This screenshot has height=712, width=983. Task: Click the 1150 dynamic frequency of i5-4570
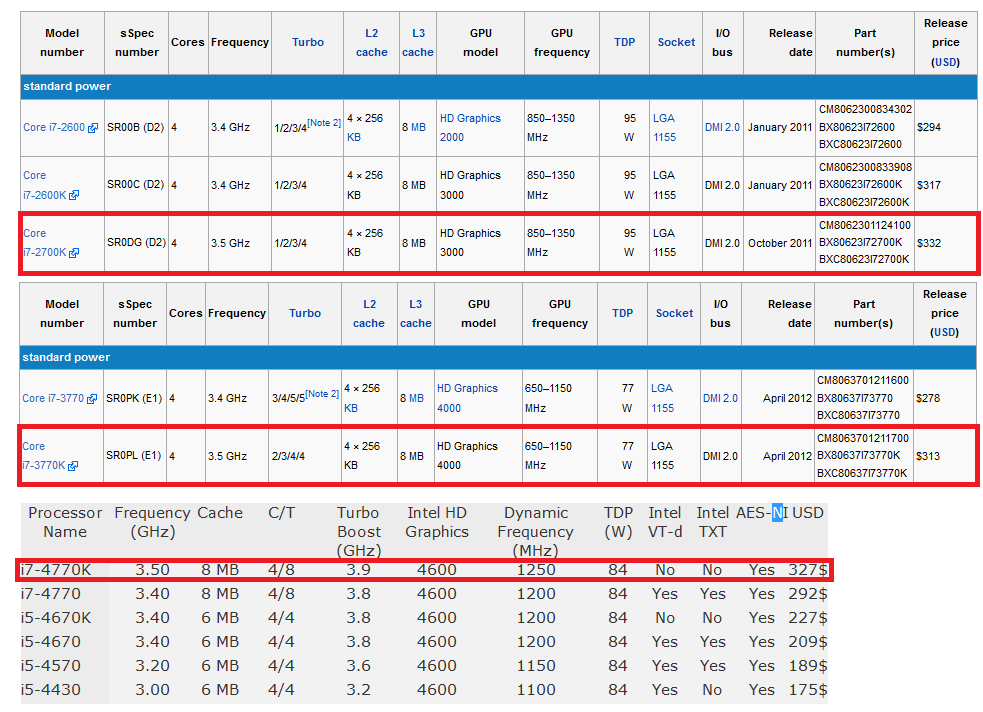[x=536, y=666]
